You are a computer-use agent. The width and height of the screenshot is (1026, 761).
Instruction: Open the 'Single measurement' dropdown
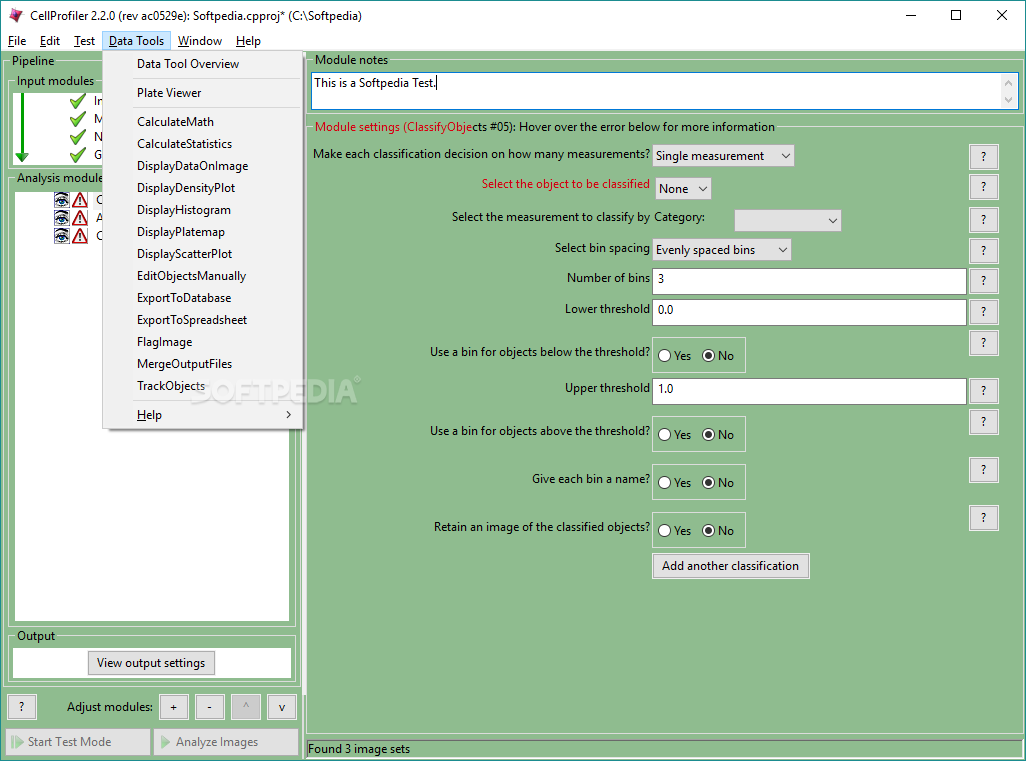[x=723, y=156]
